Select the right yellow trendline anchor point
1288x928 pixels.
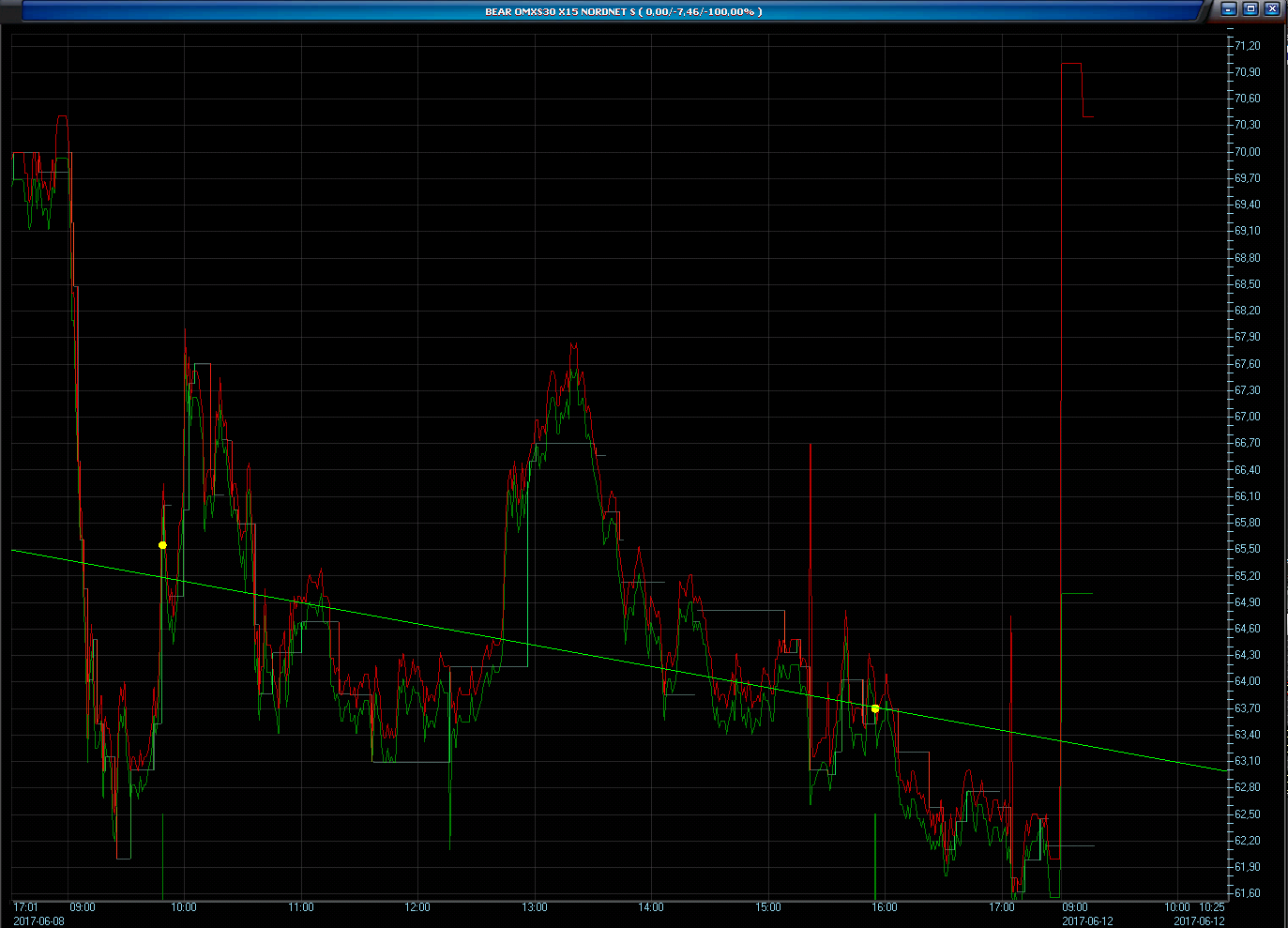tap(875, 708)
